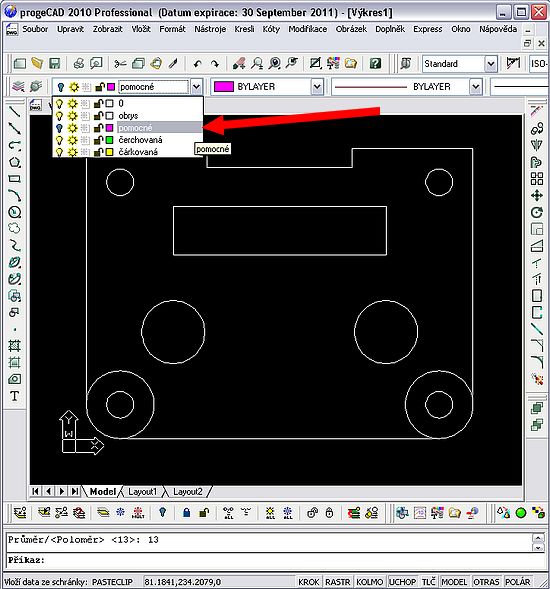Toggle the lock icon of layer čerchovaná
The height and width of the screenshot is (589, 550).
pyautogui.click(x=98, y=140)
